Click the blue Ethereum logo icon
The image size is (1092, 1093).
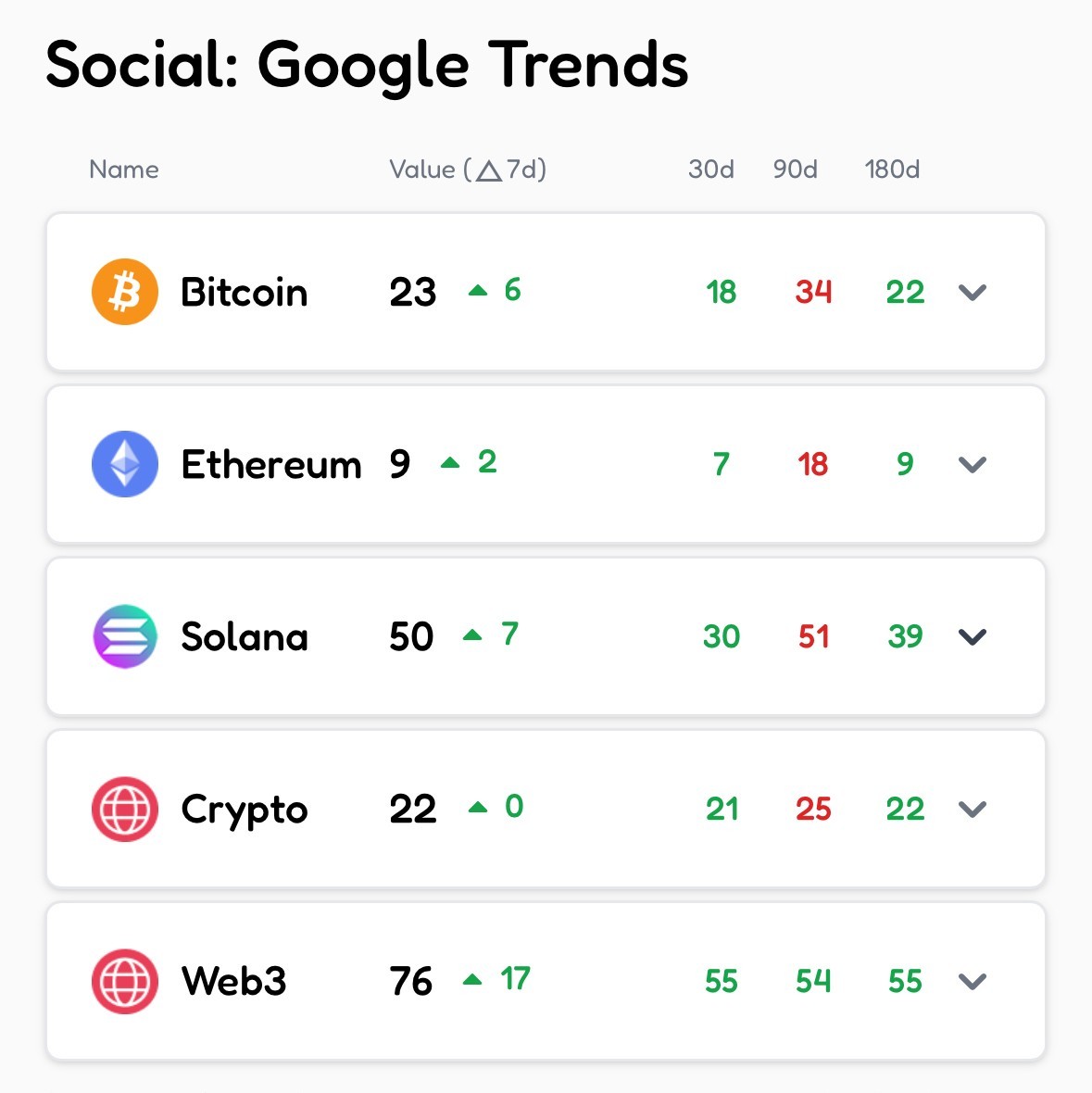125,464
